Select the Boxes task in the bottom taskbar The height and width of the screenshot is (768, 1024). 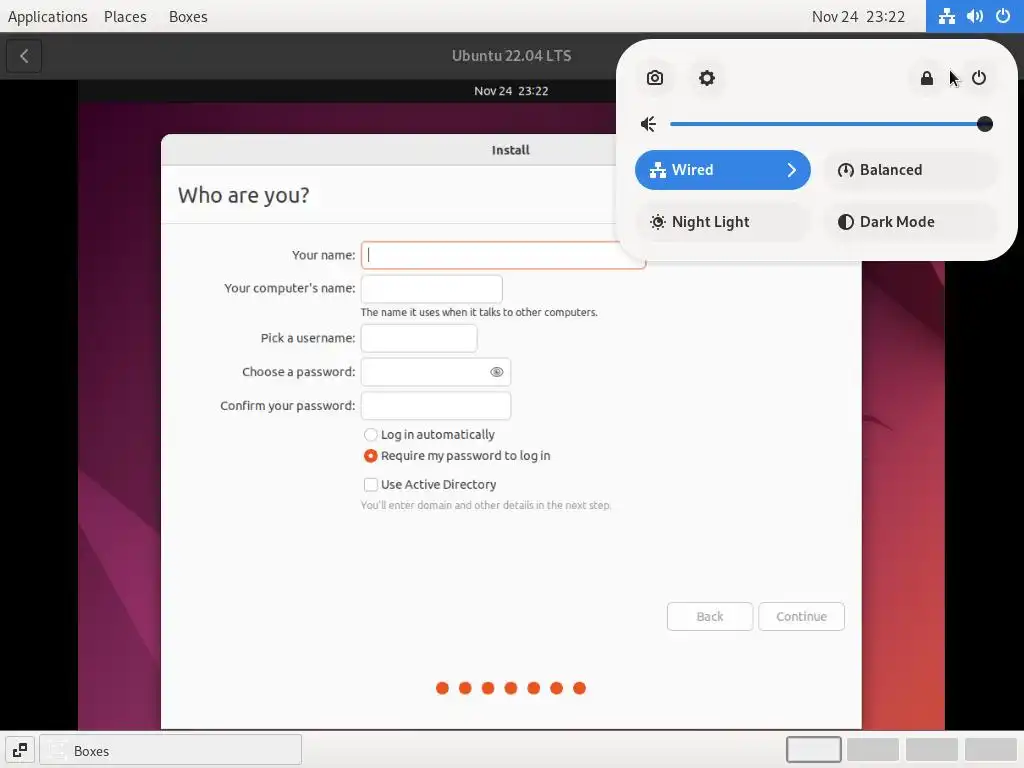170,750
